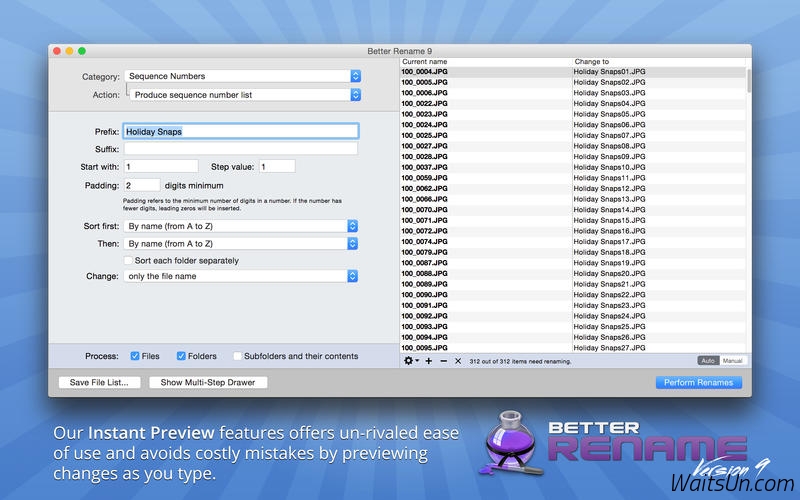Click the Perform Renames button
800x500 pixels.
tap(698, 383)
